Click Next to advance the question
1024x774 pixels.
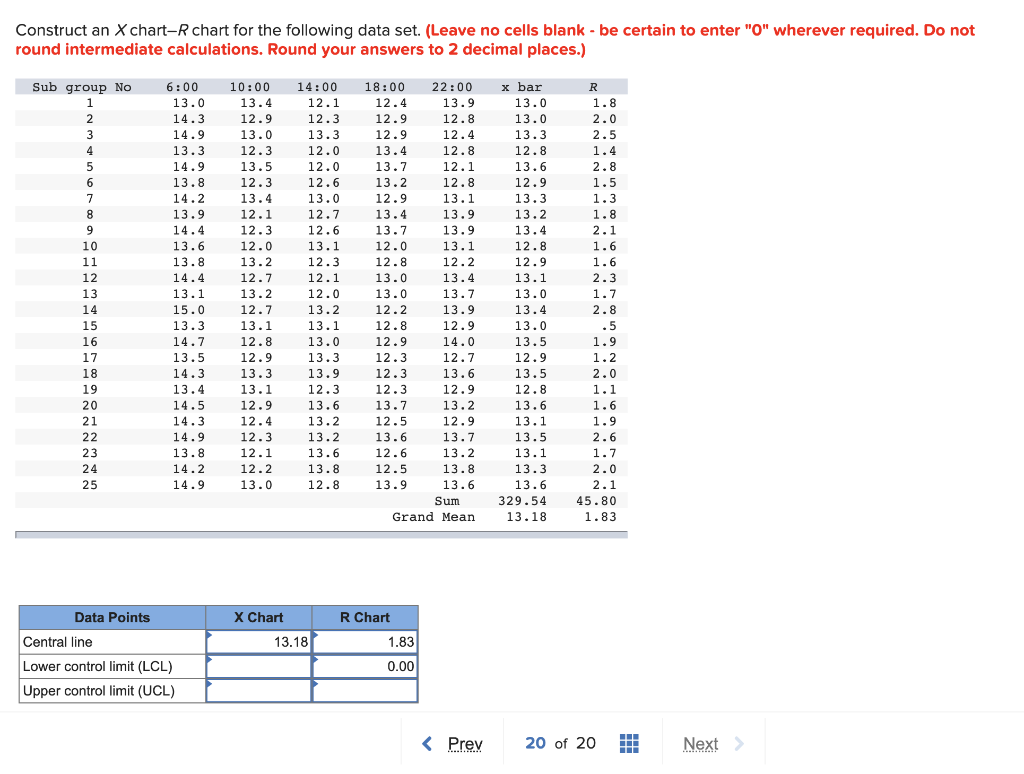point(700,743)
